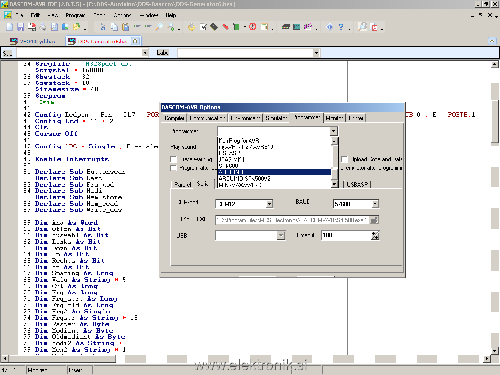Select the Serial sub-tab
This screenshot has height=375, width=500.
coord(202,184)
